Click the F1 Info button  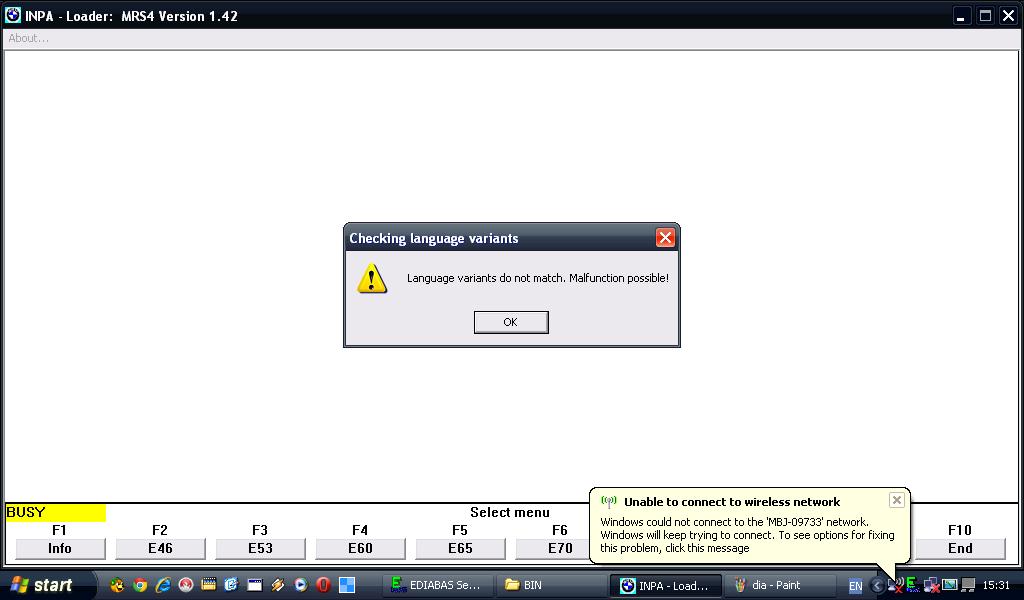(59, 548)
